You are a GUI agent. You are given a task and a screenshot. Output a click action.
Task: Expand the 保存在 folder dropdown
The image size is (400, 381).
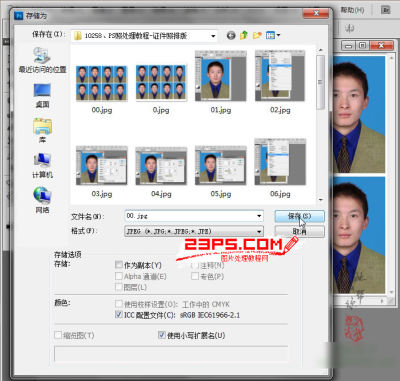213,36
